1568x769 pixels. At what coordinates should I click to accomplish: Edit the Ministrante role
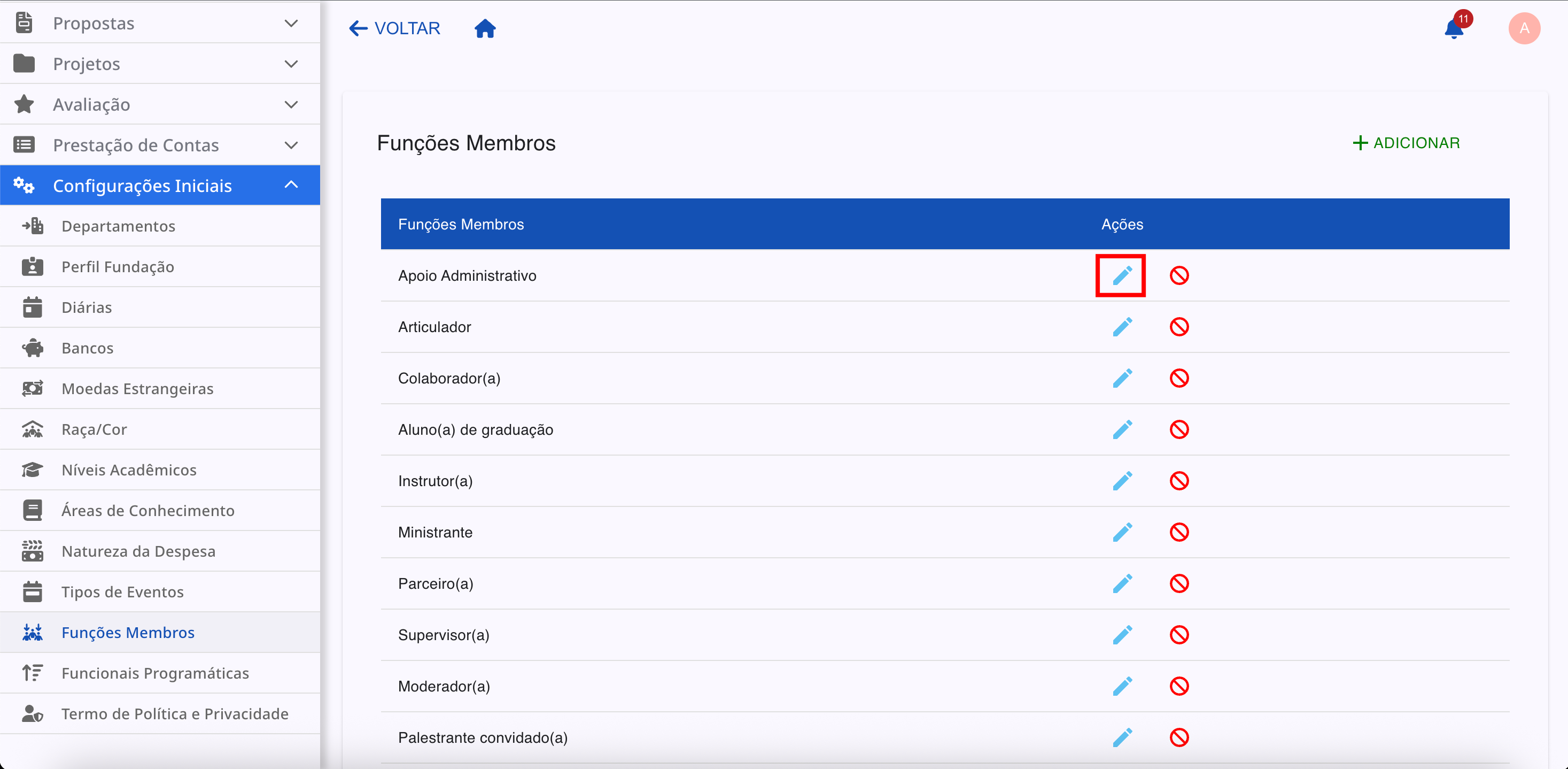pos(1122,532)
